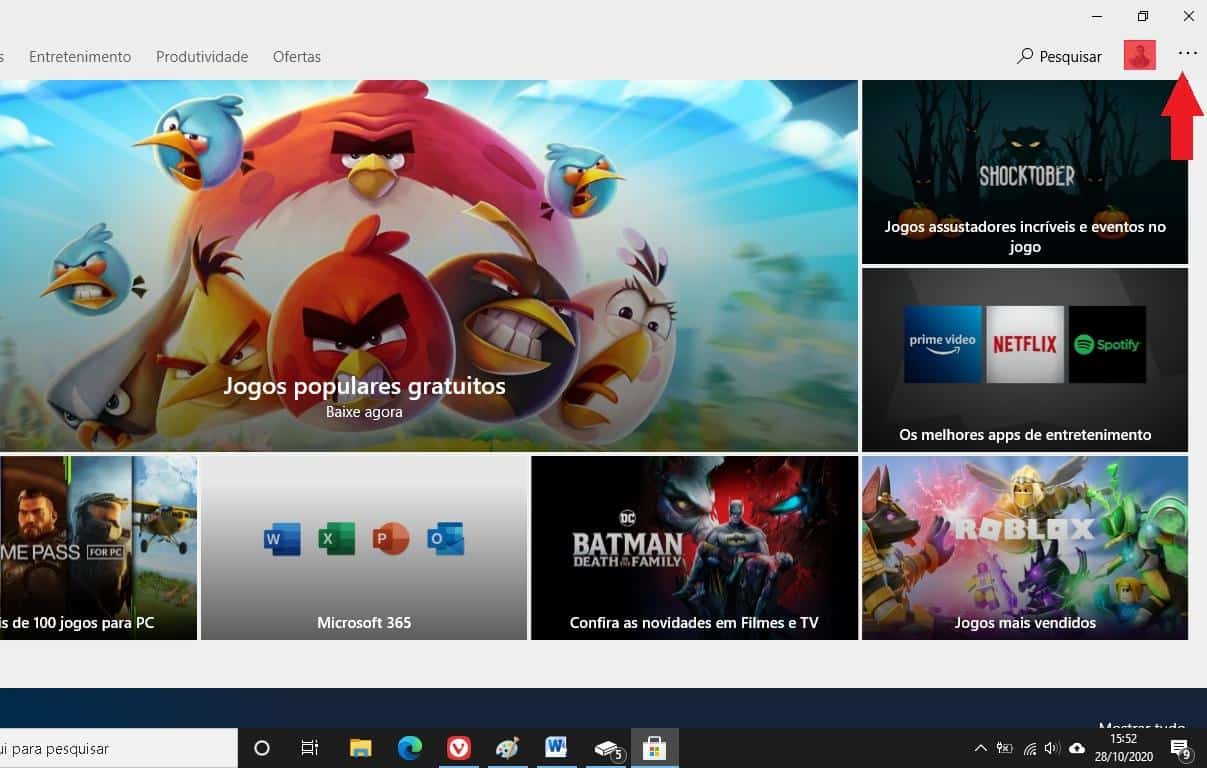The image size is (1207, 768).
Task: Open the notification center with 9 badge
Action: [1180, 748]
